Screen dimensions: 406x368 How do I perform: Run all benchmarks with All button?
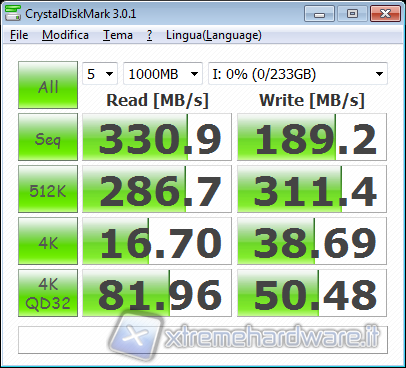48,85
